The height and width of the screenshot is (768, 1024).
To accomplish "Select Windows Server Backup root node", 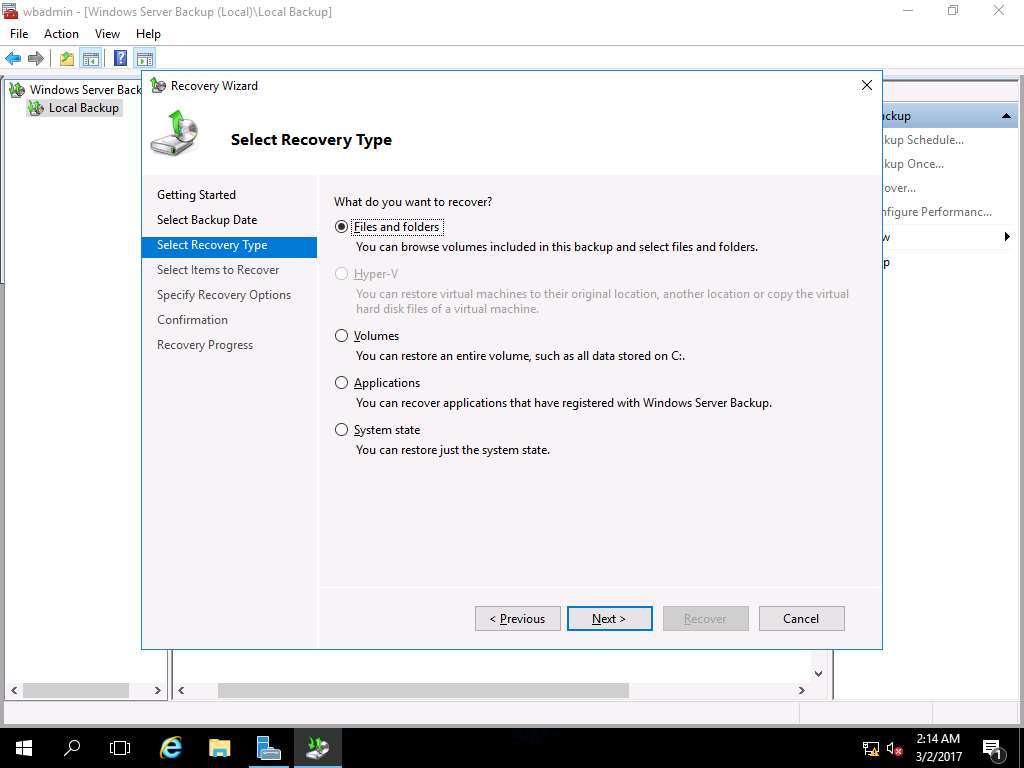I will [x=85, y=89].
